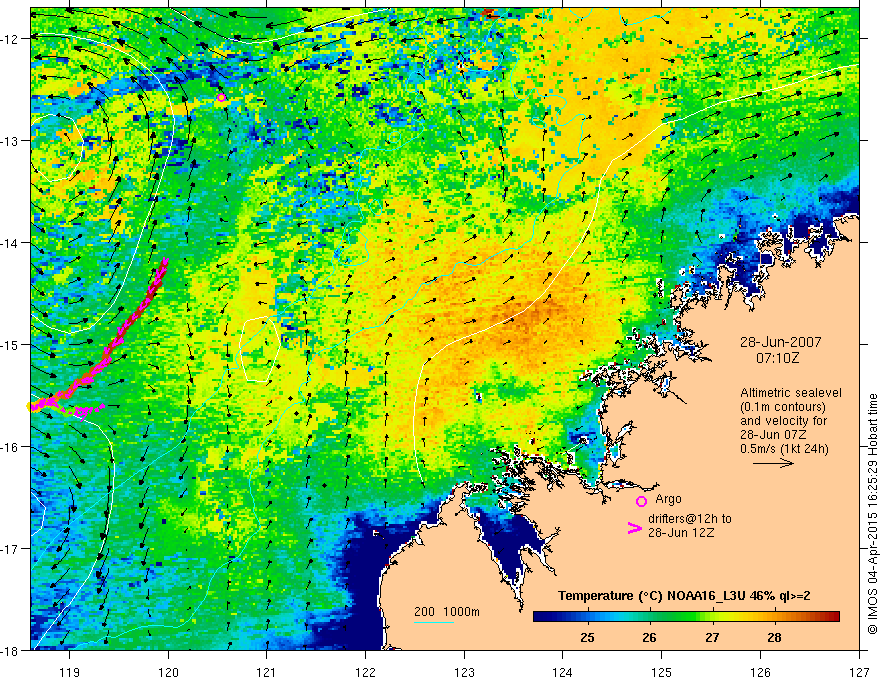Click longitude axis label 120
This screenshot has height=680, width=880.
pyautogui.click(x=168, y=672)
